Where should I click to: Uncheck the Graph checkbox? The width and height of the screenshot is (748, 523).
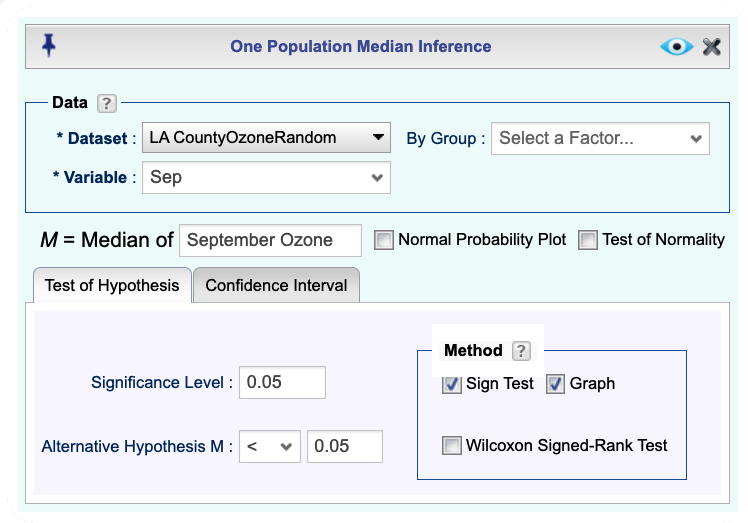click(555, 384)
